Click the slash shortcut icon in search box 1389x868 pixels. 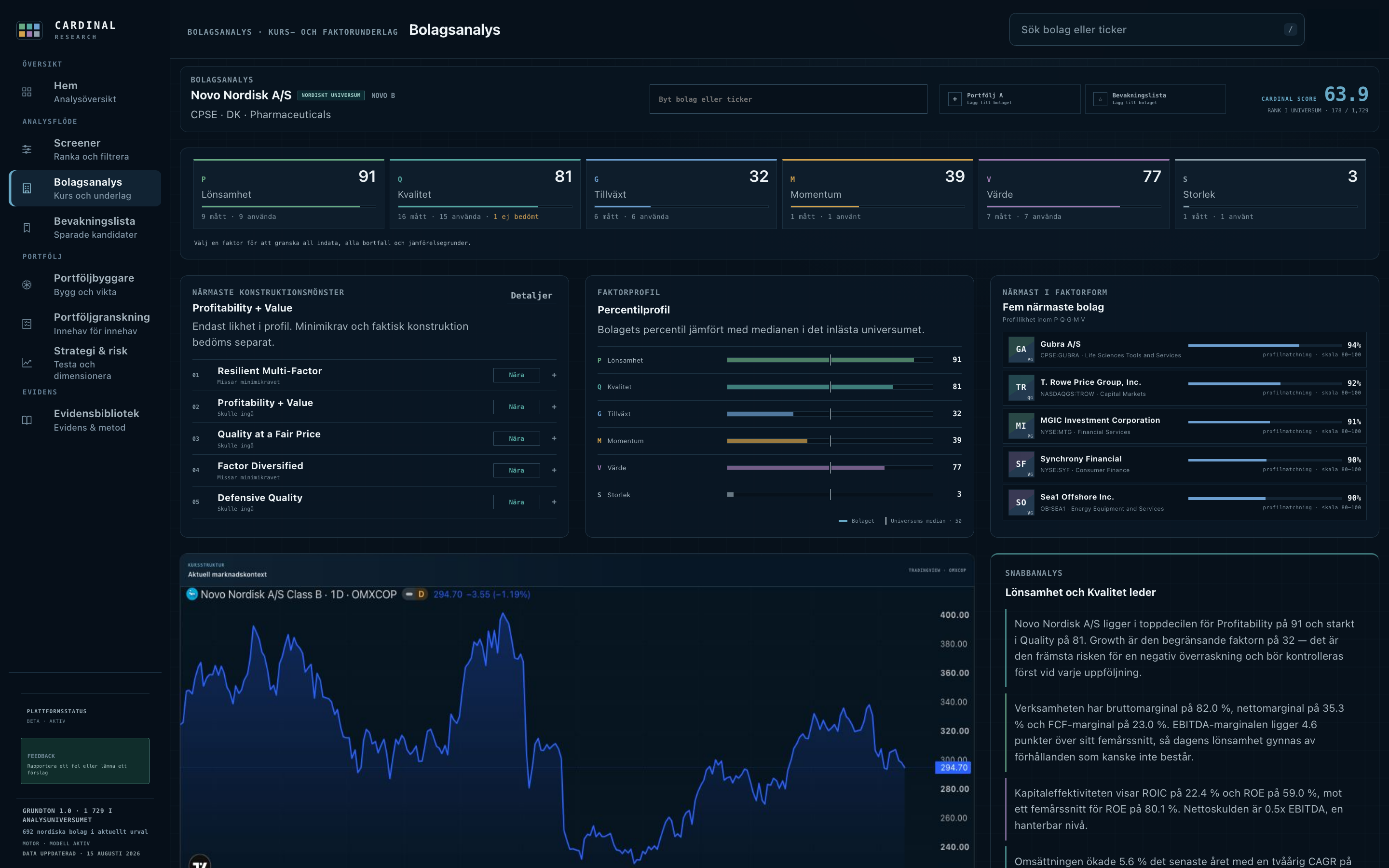coord(1290,29)
